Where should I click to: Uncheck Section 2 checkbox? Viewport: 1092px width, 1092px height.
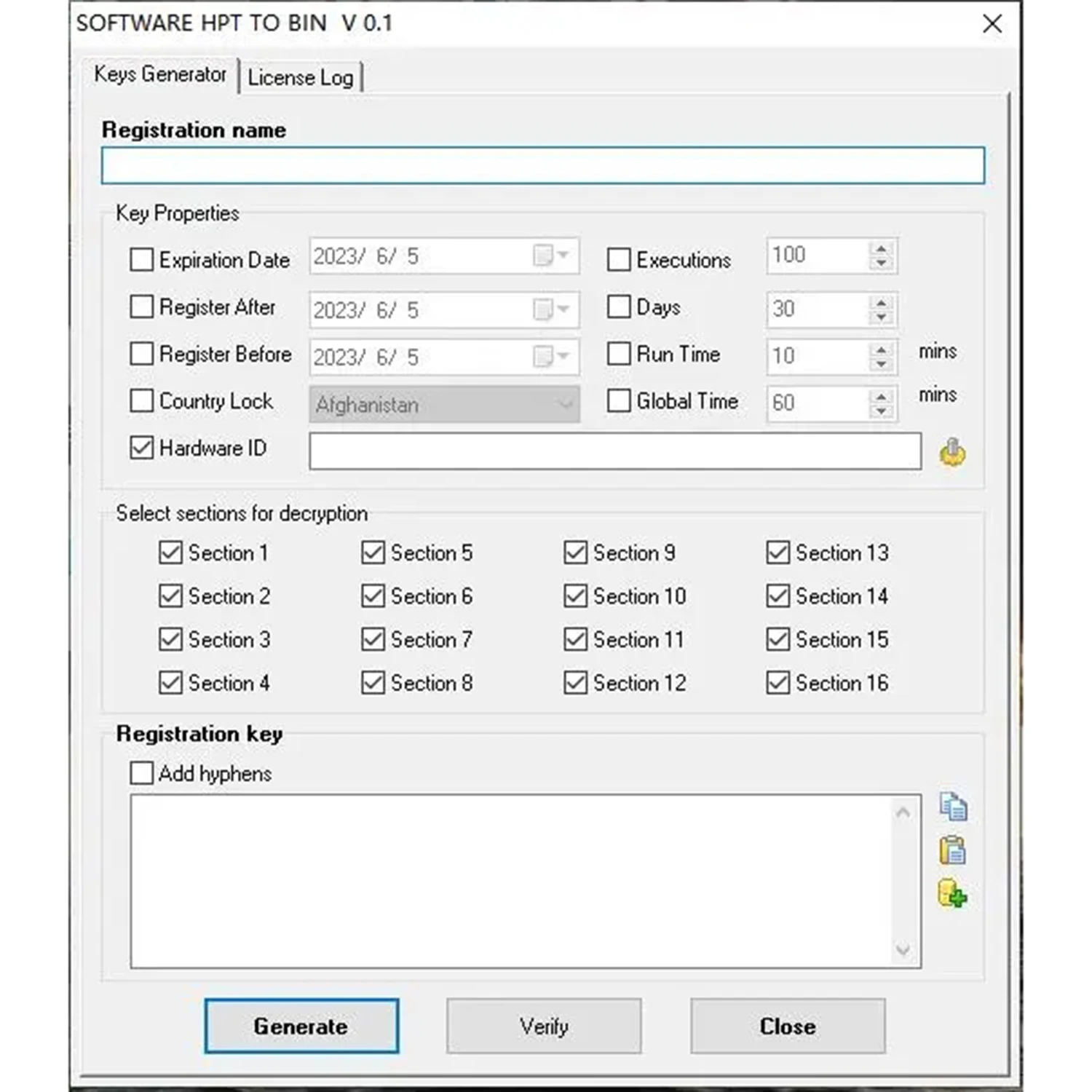point(170,596)
